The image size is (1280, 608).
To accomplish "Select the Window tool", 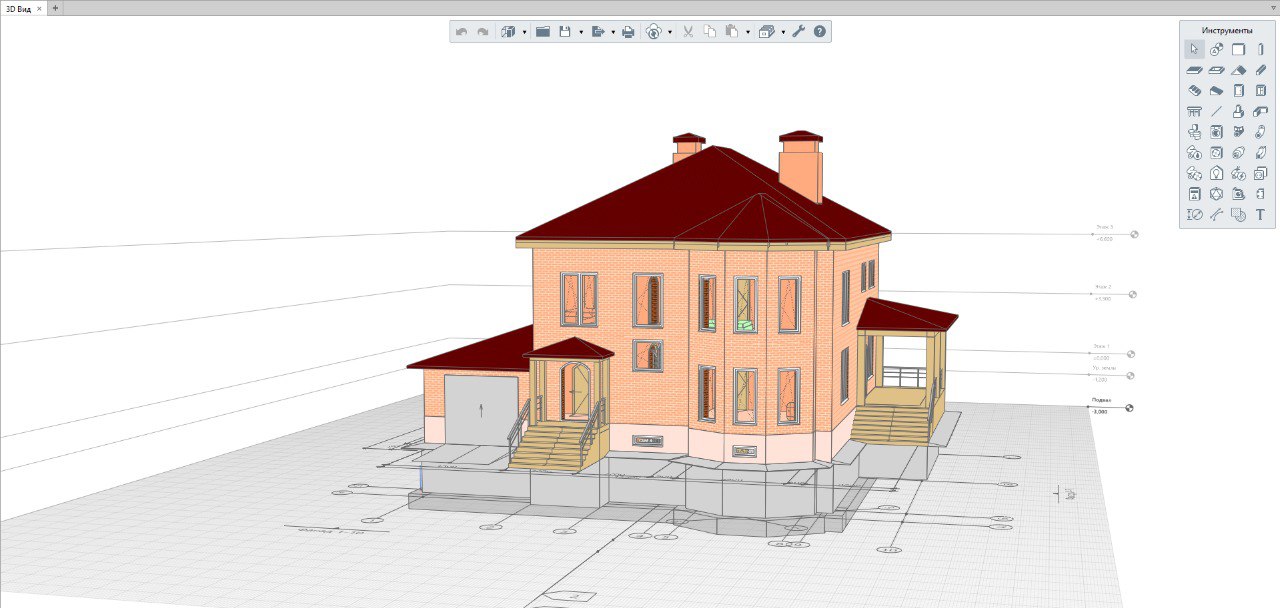I will click(1260, 90).
